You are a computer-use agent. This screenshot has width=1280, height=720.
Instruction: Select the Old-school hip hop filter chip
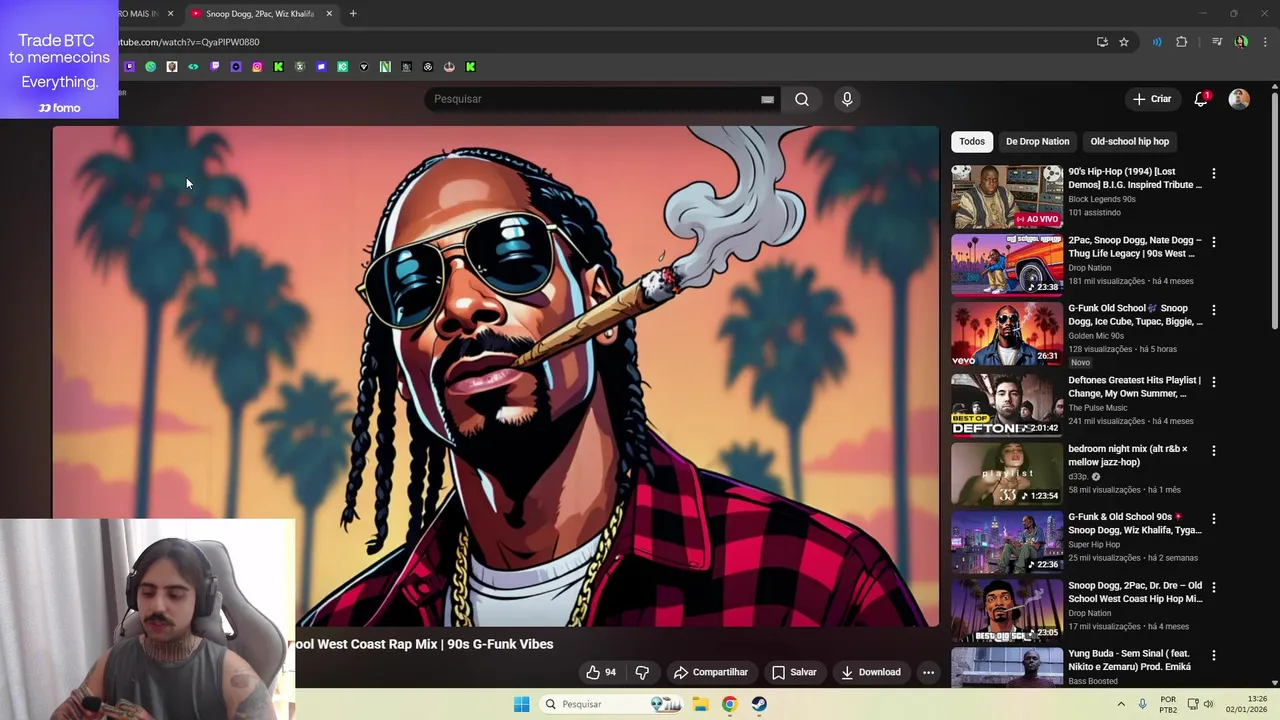[1129, 141]
